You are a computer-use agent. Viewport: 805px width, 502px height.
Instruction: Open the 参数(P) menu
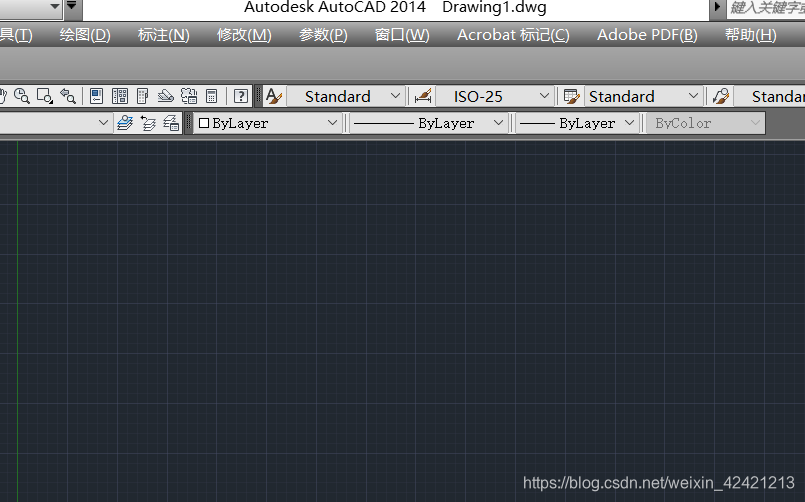323,35
